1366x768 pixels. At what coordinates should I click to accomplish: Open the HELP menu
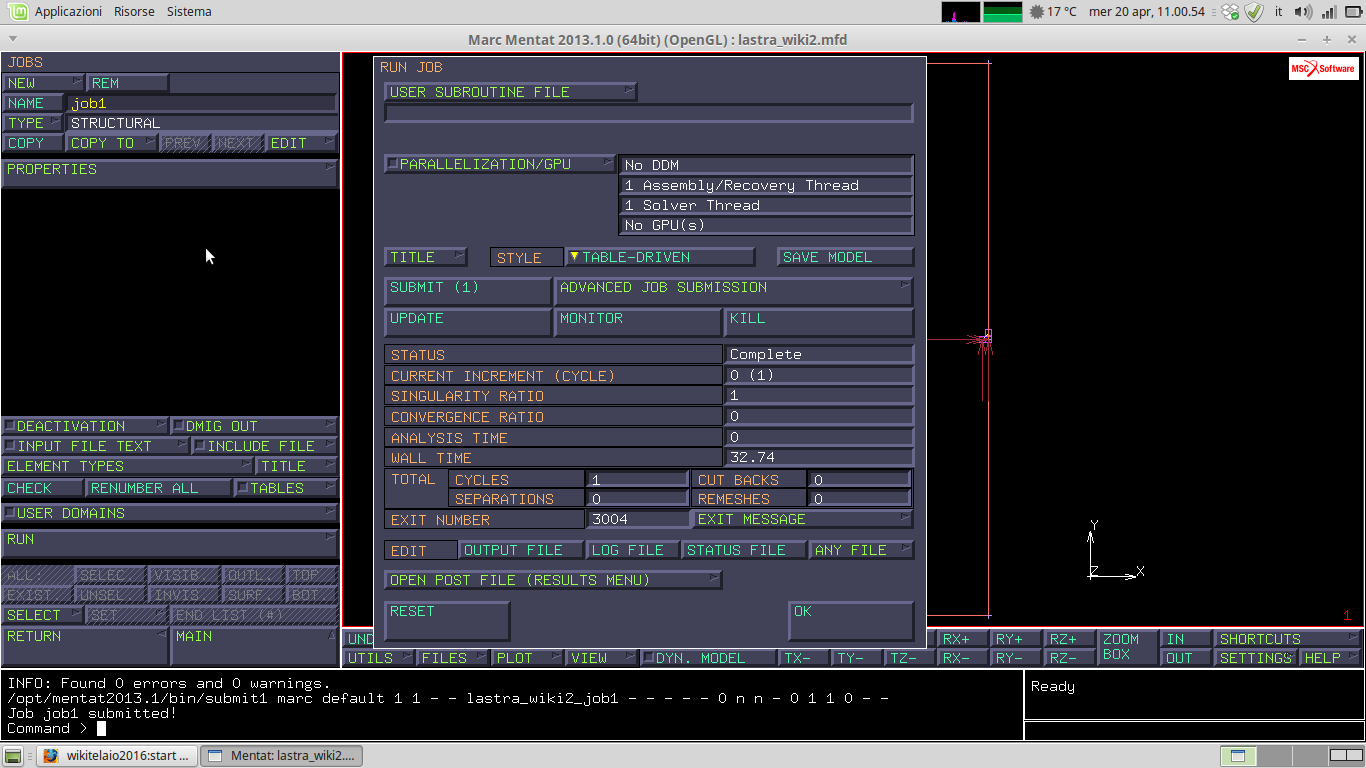1330,658
